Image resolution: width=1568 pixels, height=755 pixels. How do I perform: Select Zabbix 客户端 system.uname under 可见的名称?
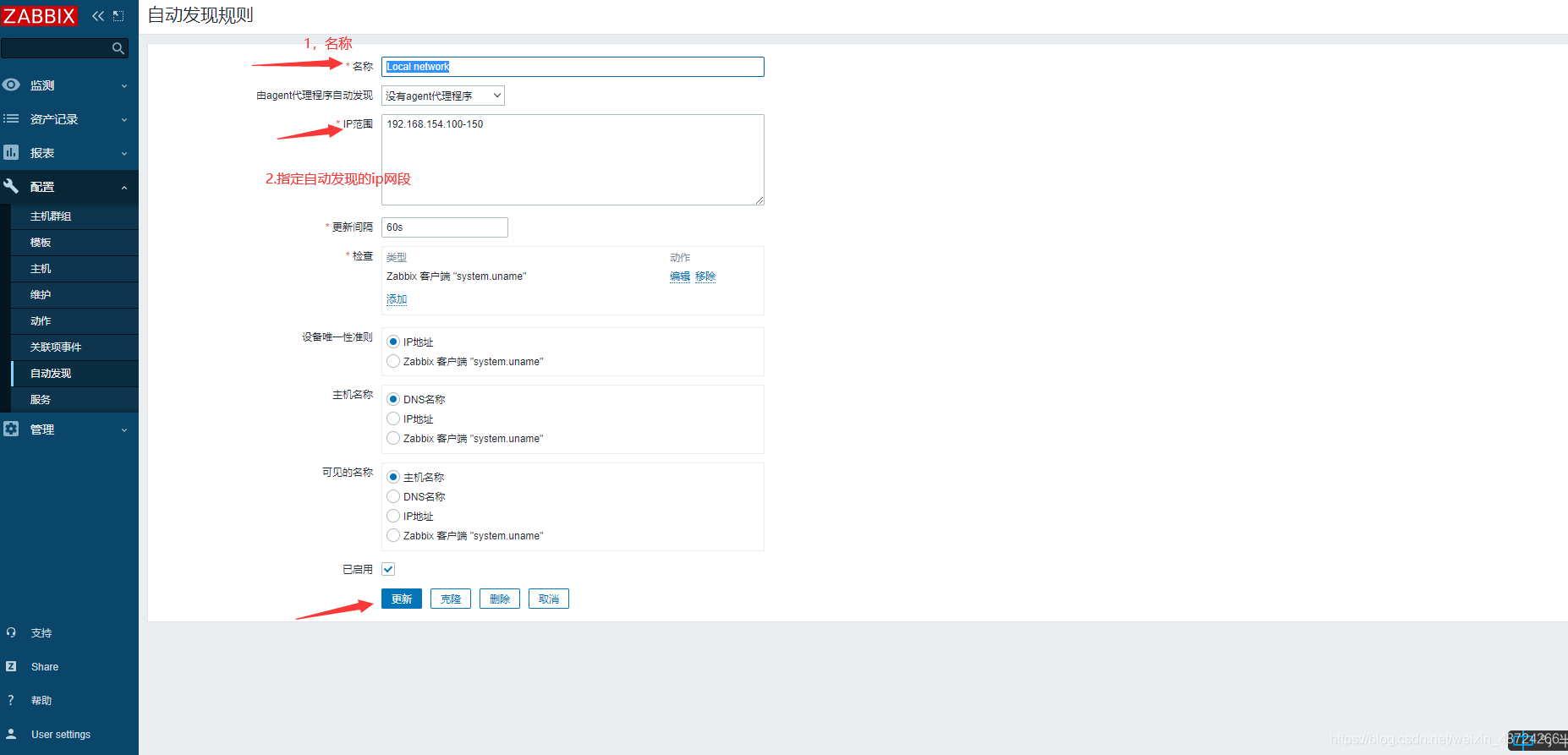click(x=393, y=535)
